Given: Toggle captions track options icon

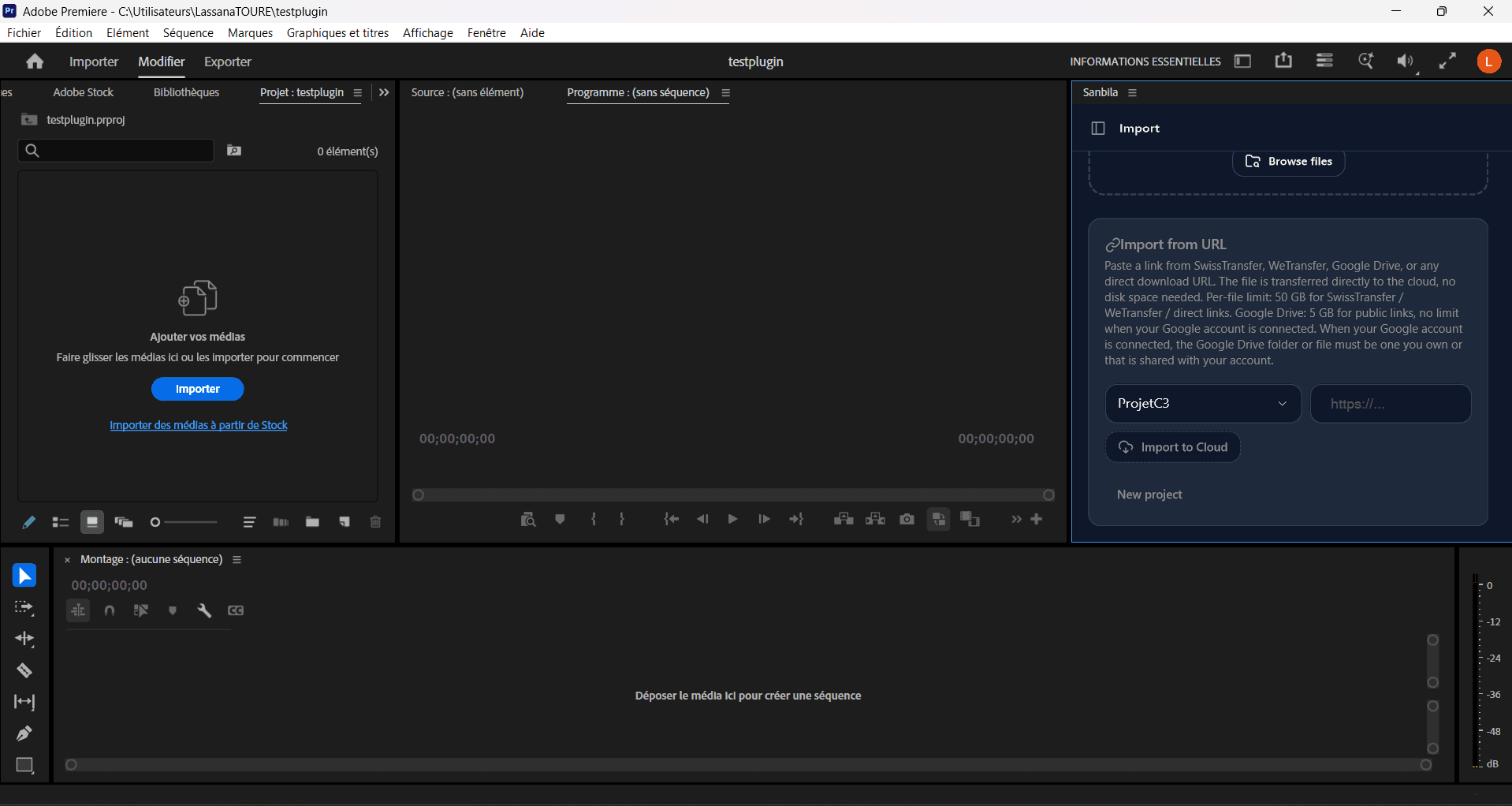Looking at the screenshot, I should pyautogui.click(x=236, y=610).
